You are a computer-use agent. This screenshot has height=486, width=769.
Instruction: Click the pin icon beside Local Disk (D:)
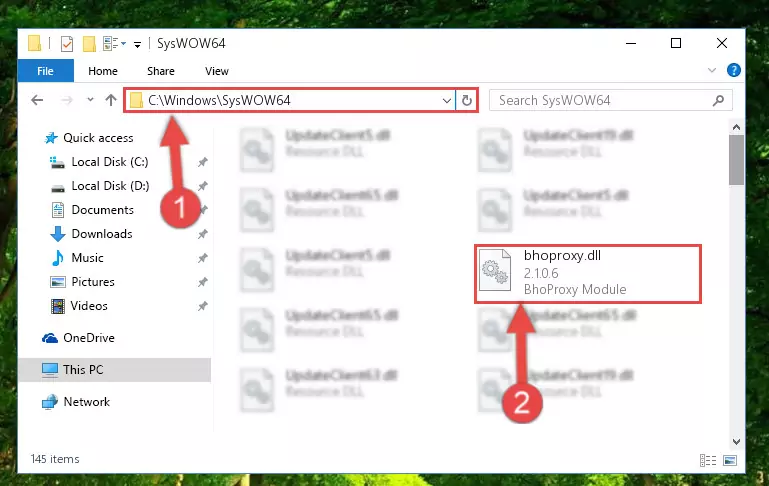[x=203, y=186]
